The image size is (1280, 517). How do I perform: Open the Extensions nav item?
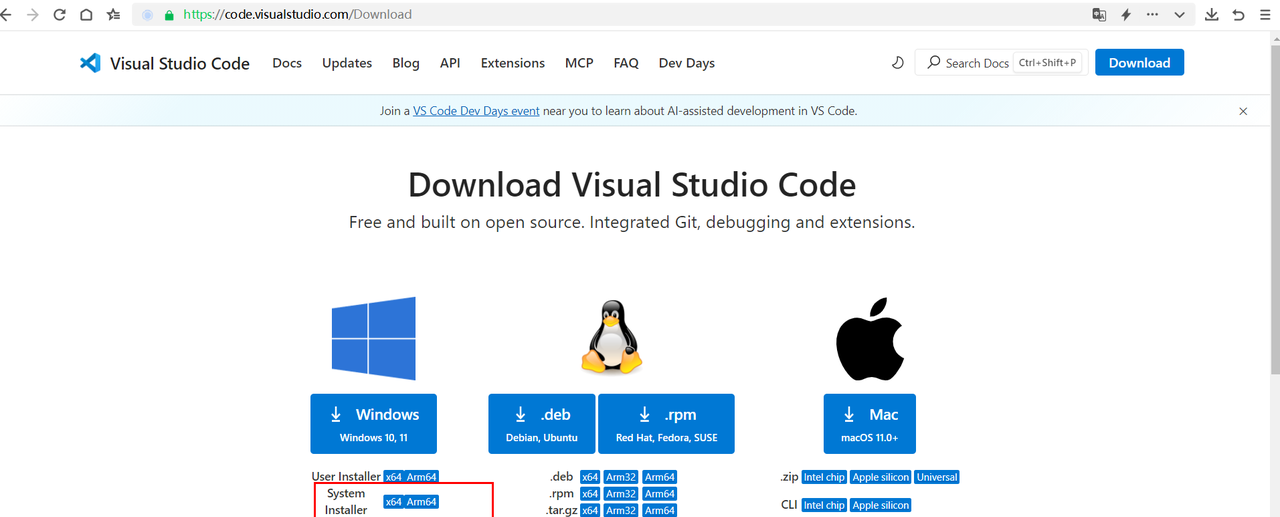[513, 63]
